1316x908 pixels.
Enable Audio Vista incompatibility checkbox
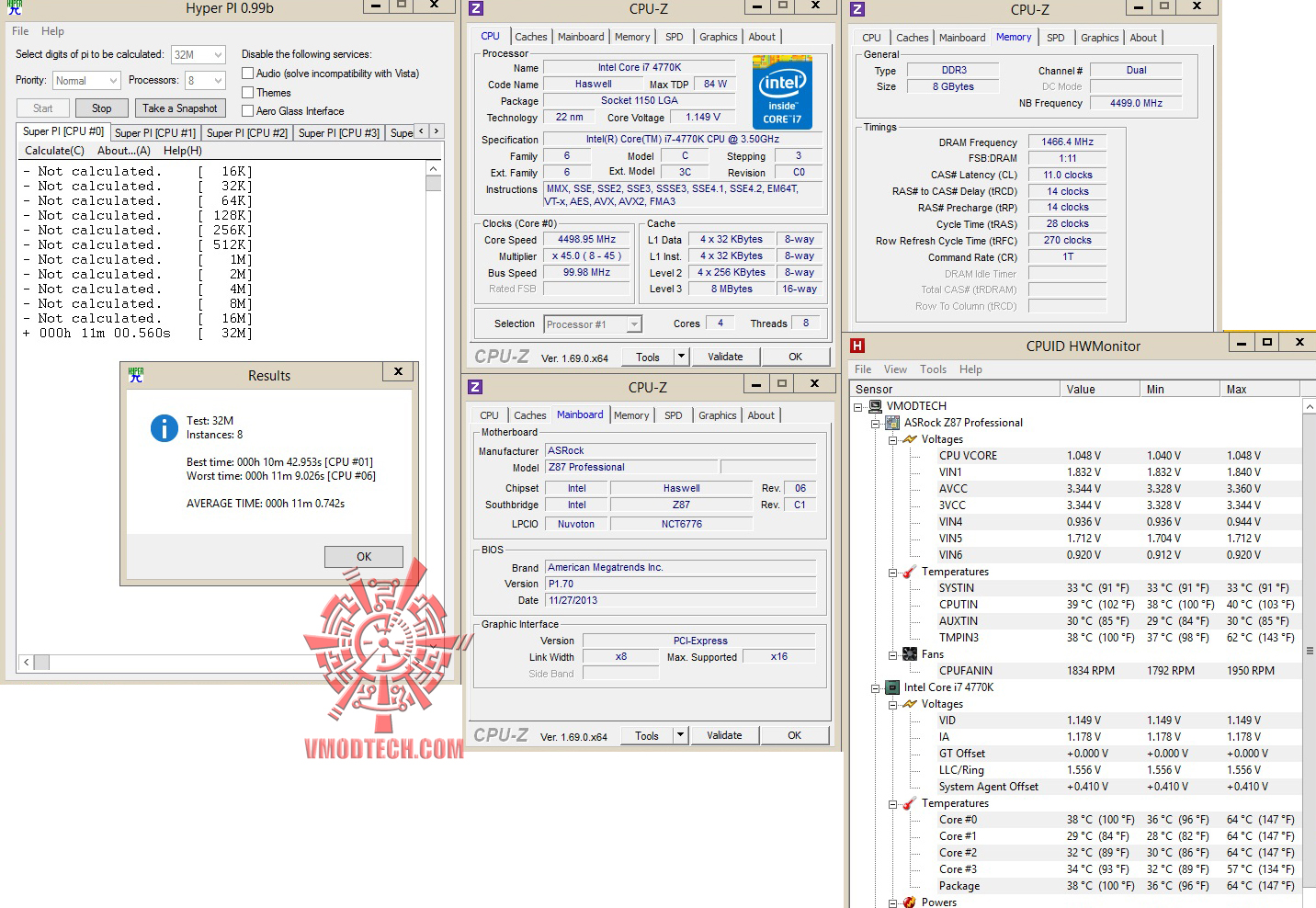tap(247, 74)
